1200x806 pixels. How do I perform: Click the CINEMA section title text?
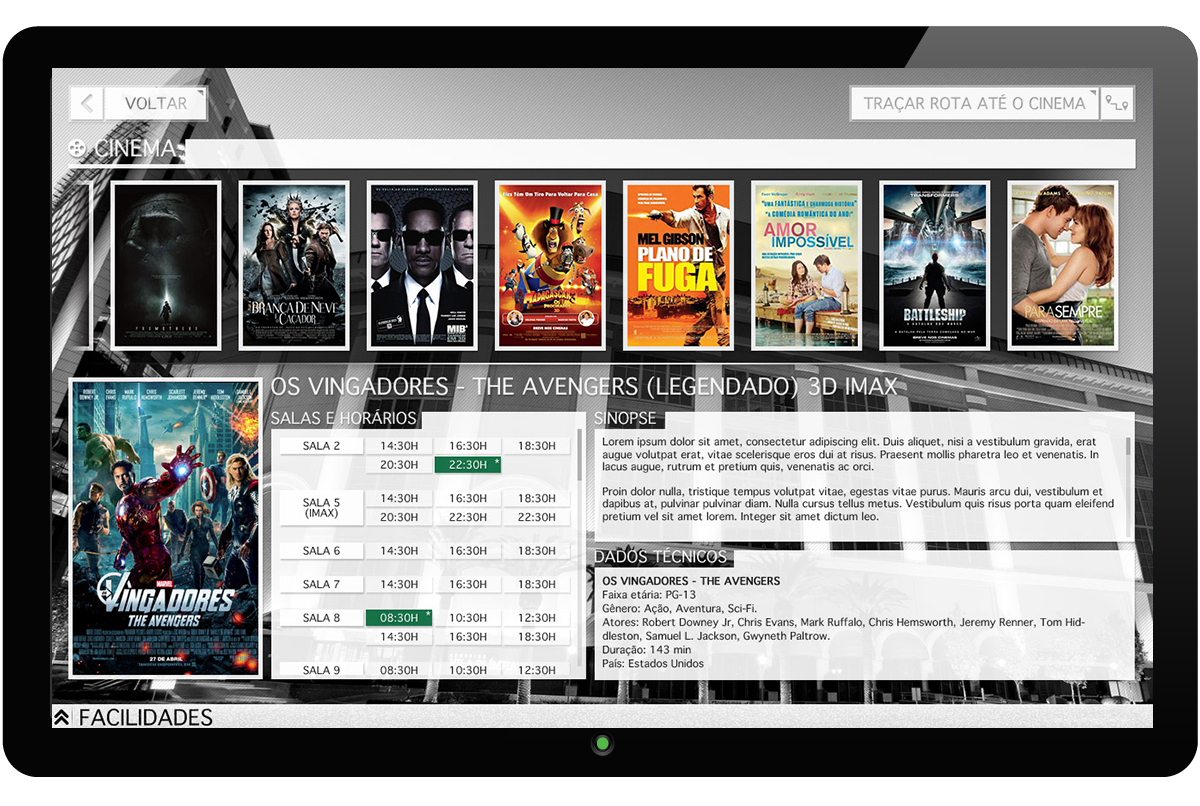135,149
